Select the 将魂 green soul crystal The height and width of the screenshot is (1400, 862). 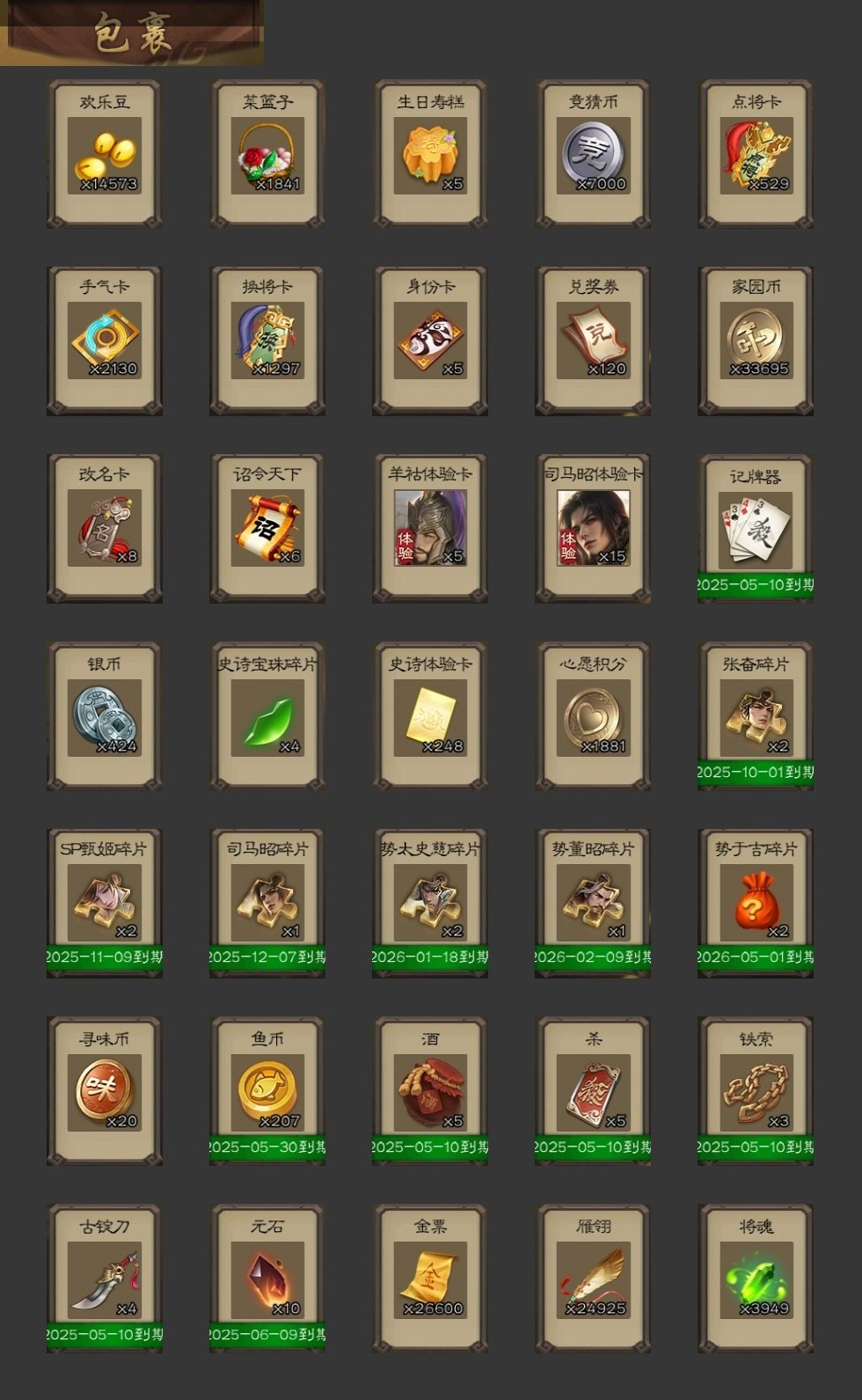(756, 1279)
